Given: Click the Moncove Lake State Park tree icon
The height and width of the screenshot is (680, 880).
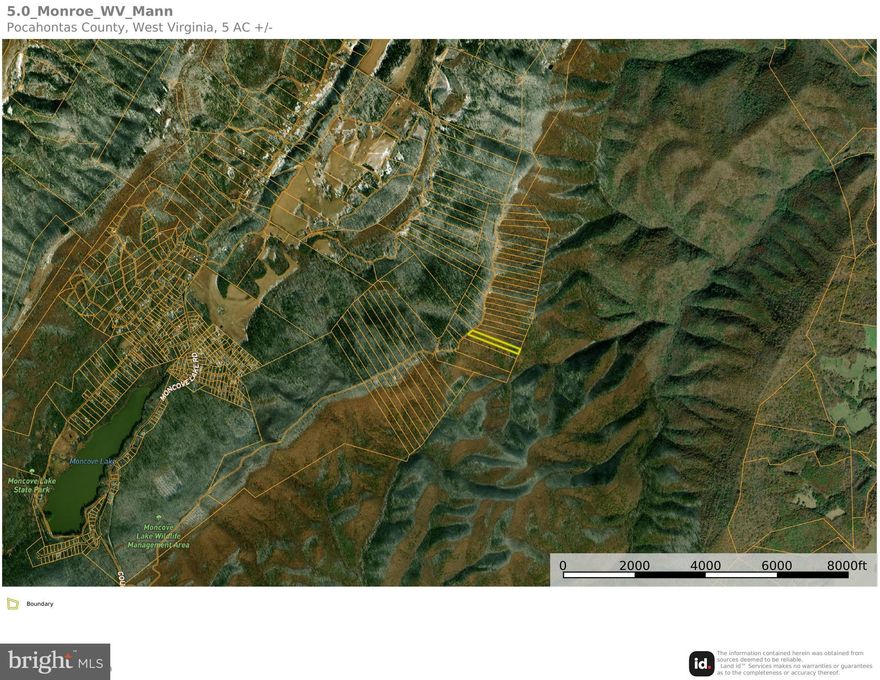Looking at the screenshot, I should pos(33,471).
